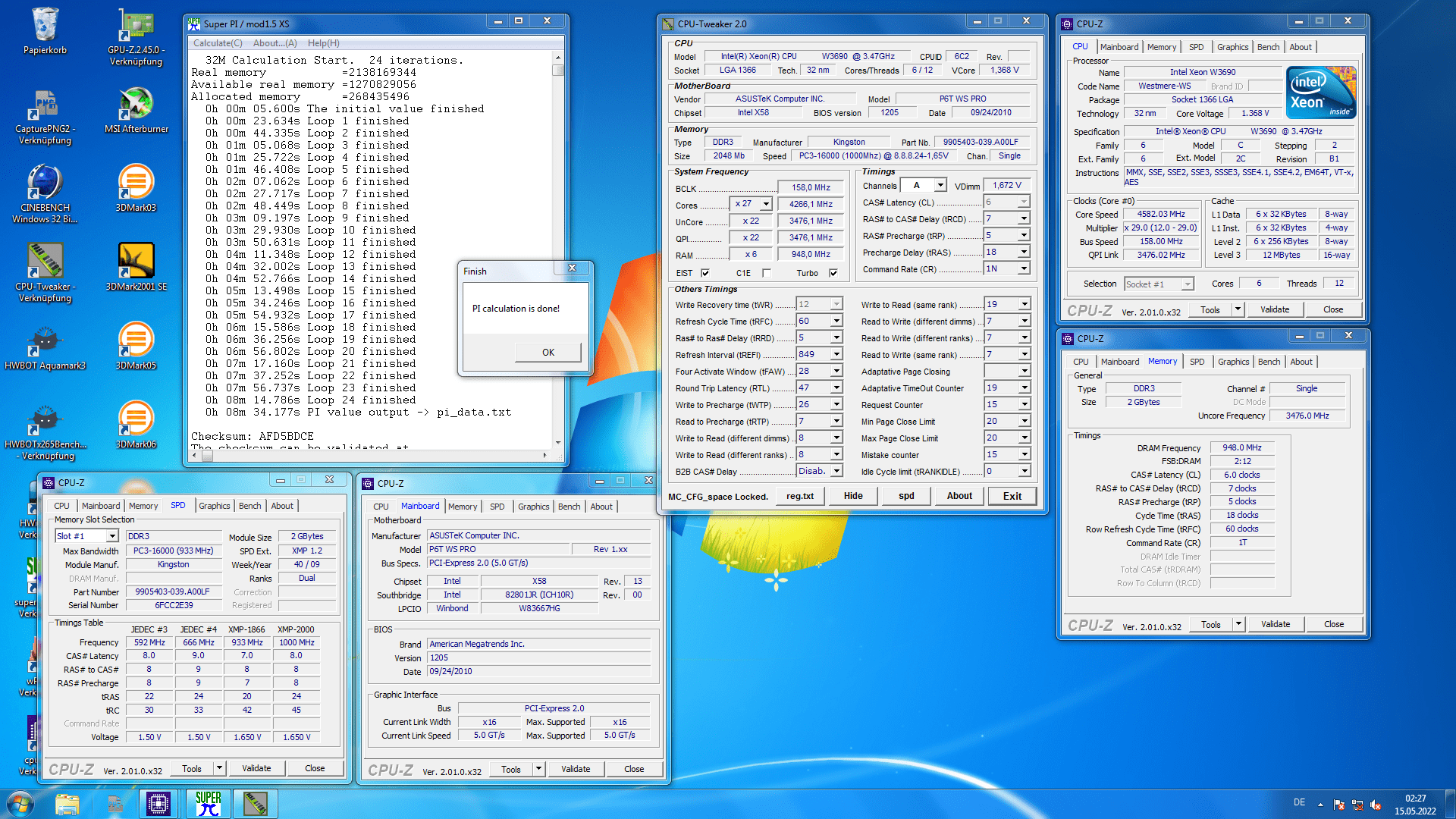Click the muted speaker tray icon
The width and height of the screenshot is (1456, 819).
coord(1376,805)
